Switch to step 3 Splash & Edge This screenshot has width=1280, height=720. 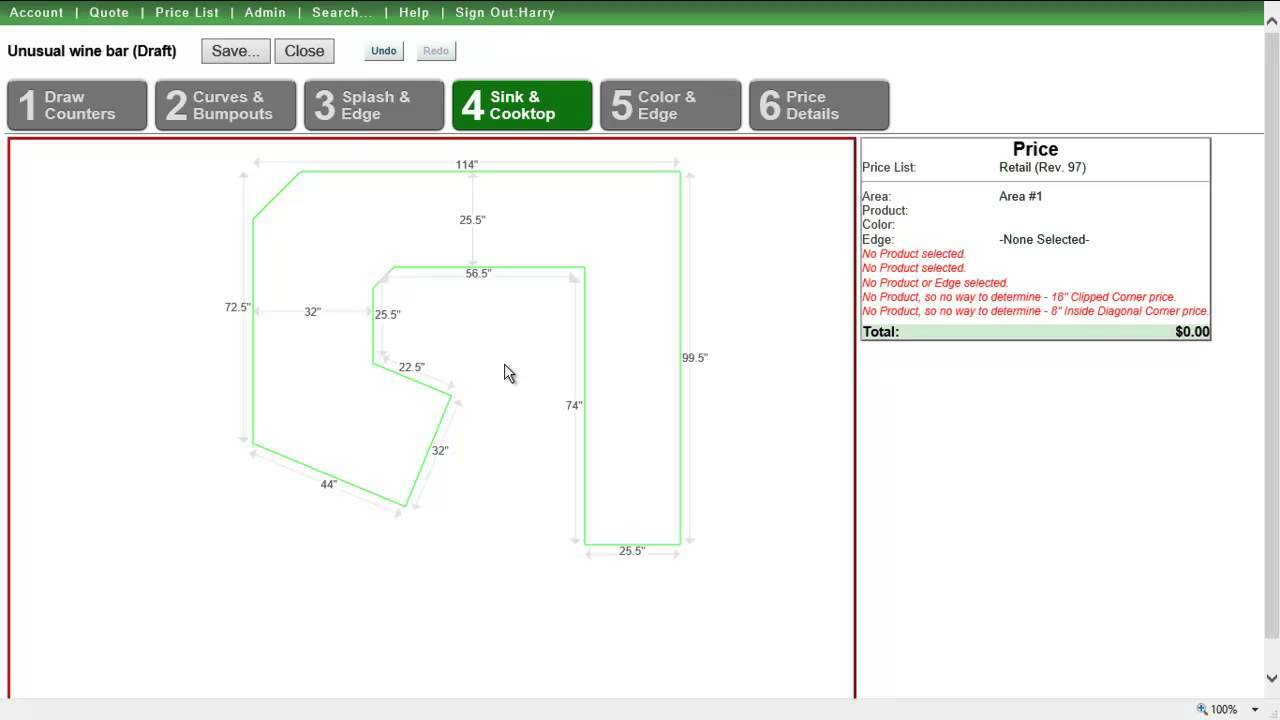click(x=374, y=105)
